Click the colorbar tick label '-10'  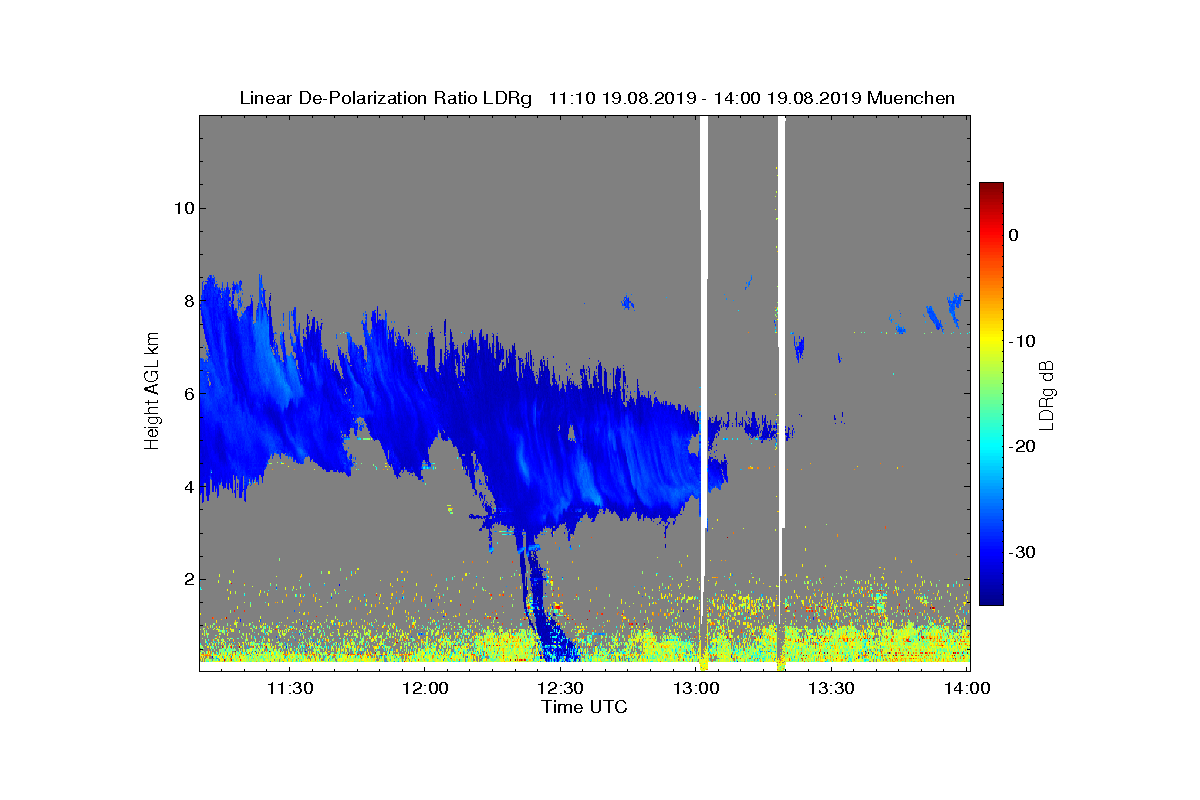[x=1022, y=341]
